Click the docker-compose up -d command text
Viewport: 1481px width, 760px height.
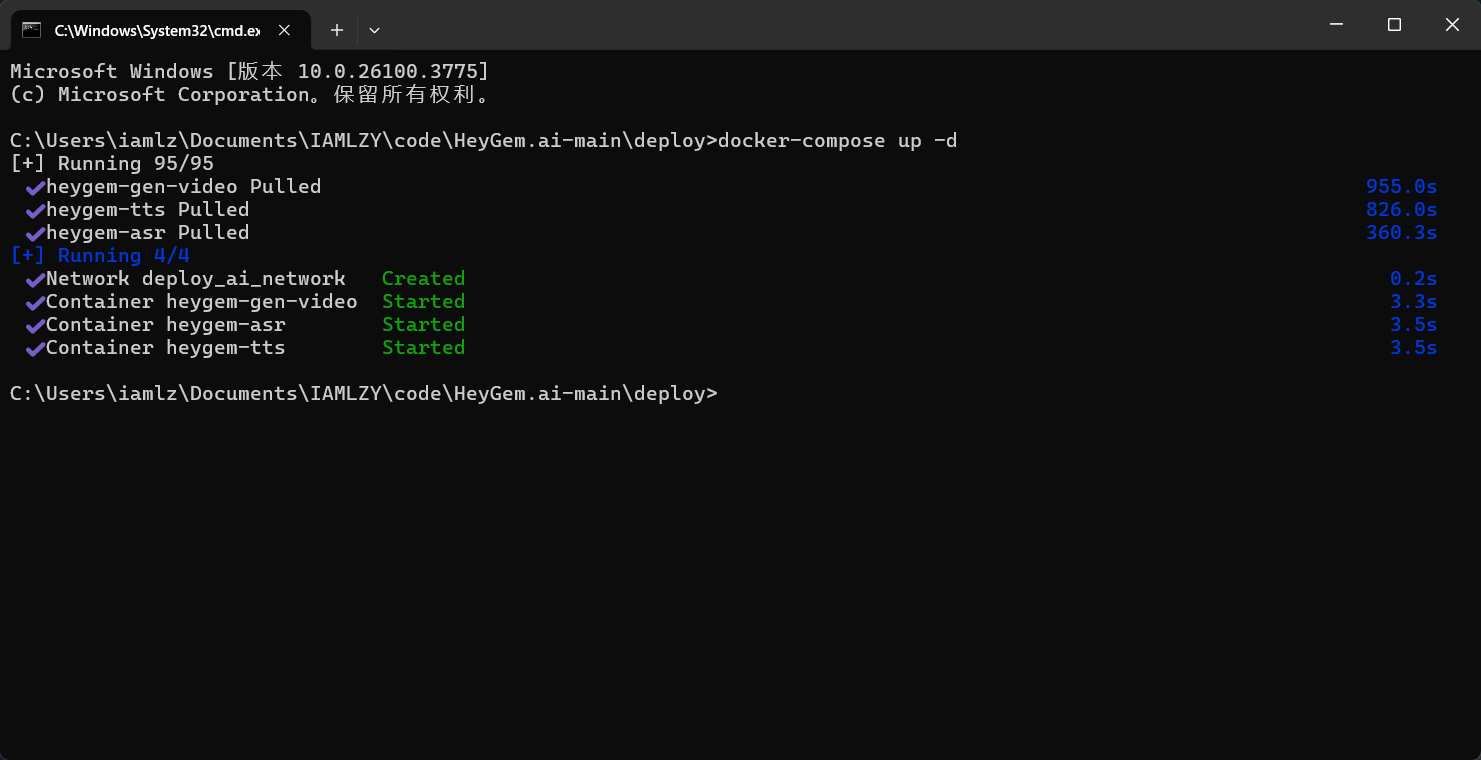click(838, 140)
